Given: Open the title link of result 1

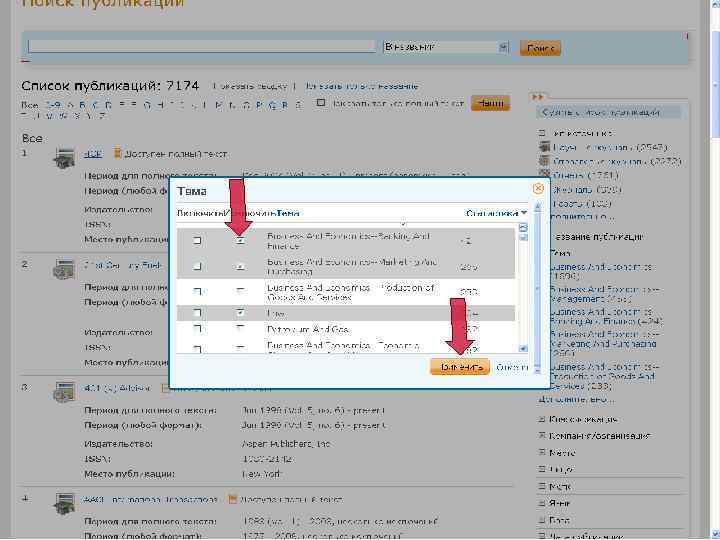Looking at the screenshot, I should (x=93, y=154).
